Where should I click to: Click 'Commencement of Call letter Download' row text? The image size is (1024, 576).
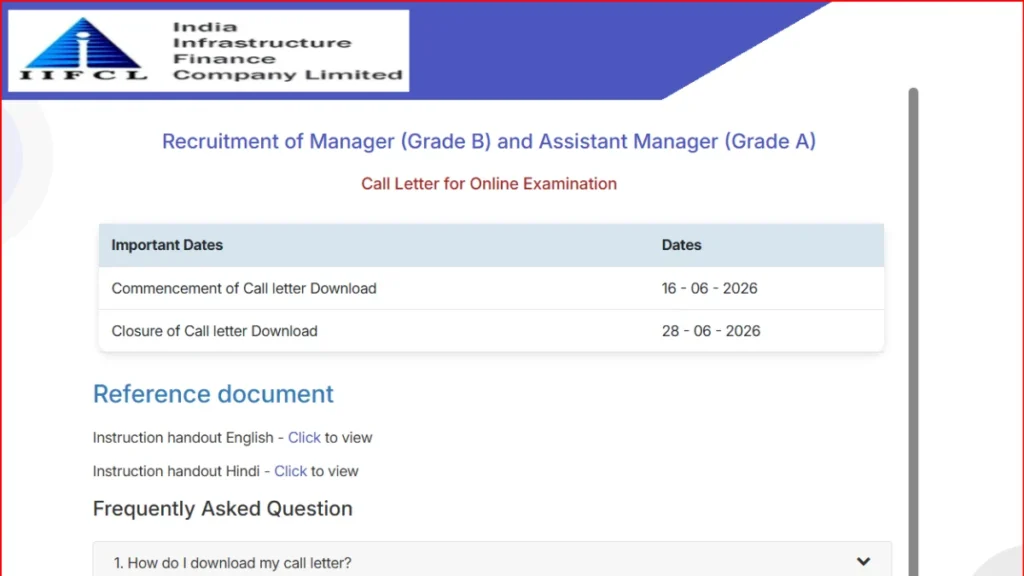coord(244,288)
